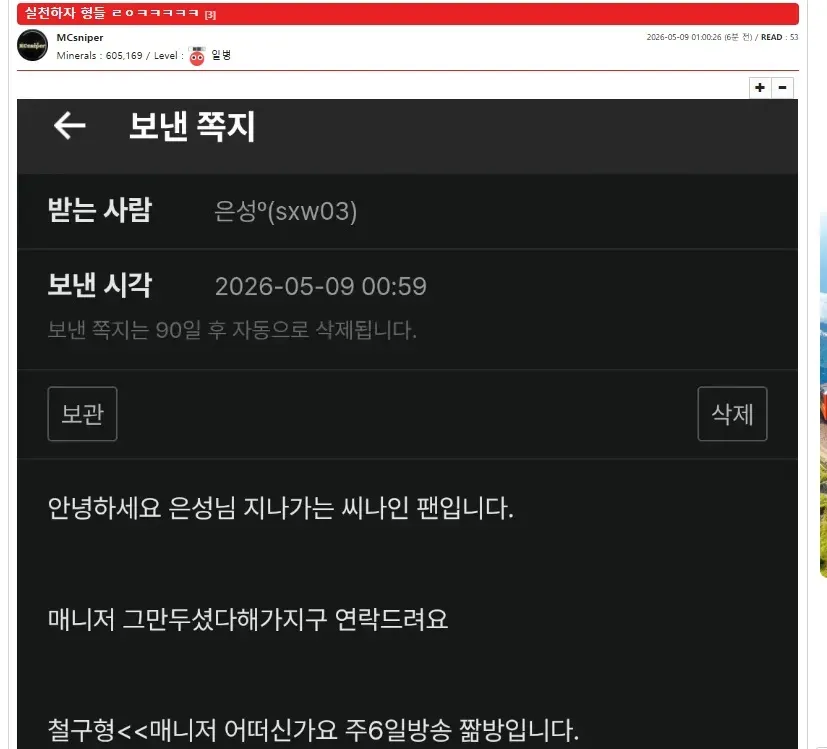Click the 보낸 쪽지 header title
This screenshot has height=749, width=827.
(192, 126)
